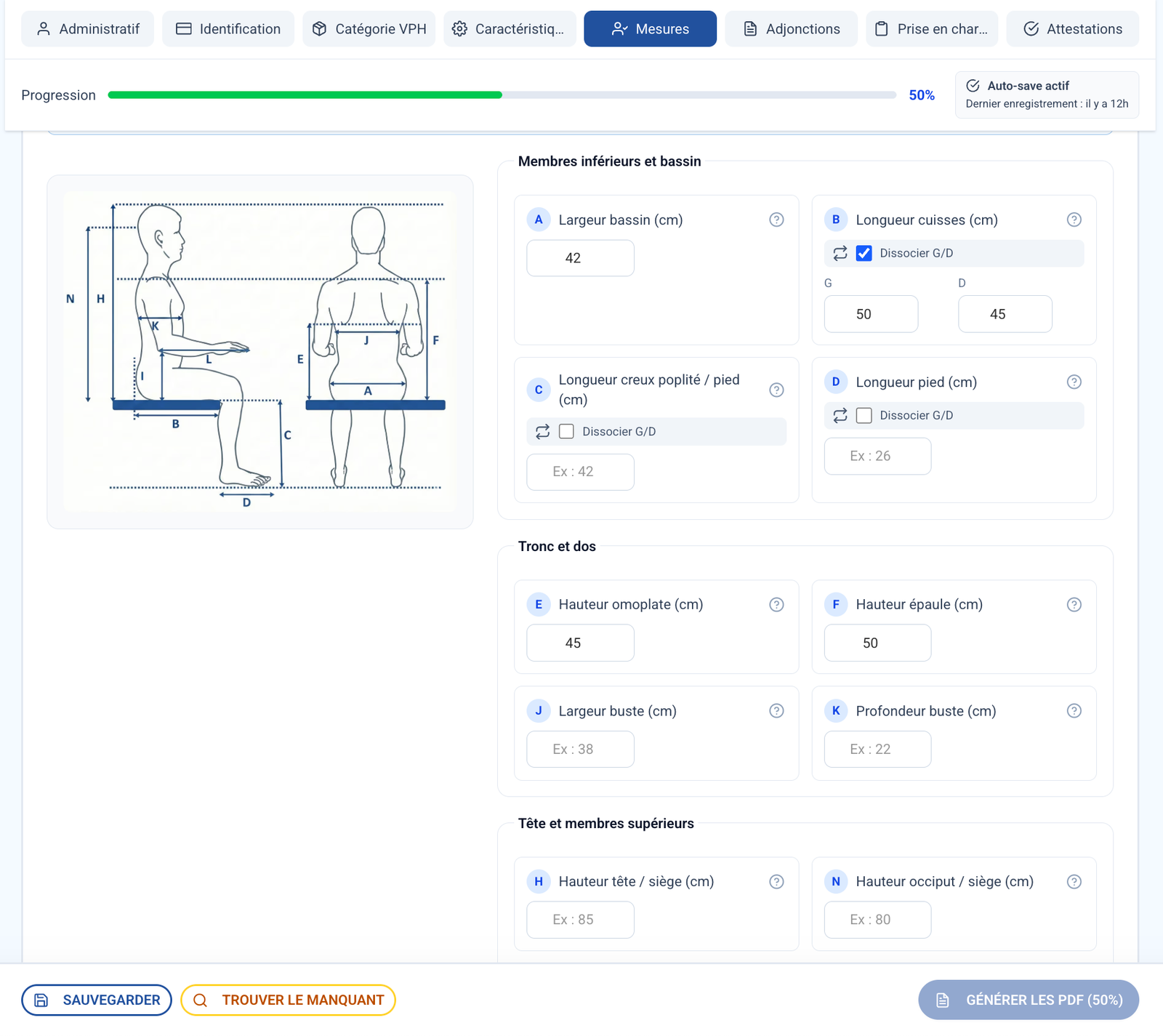Click swap arrows icon in Longueur pied

click(840, 415)
